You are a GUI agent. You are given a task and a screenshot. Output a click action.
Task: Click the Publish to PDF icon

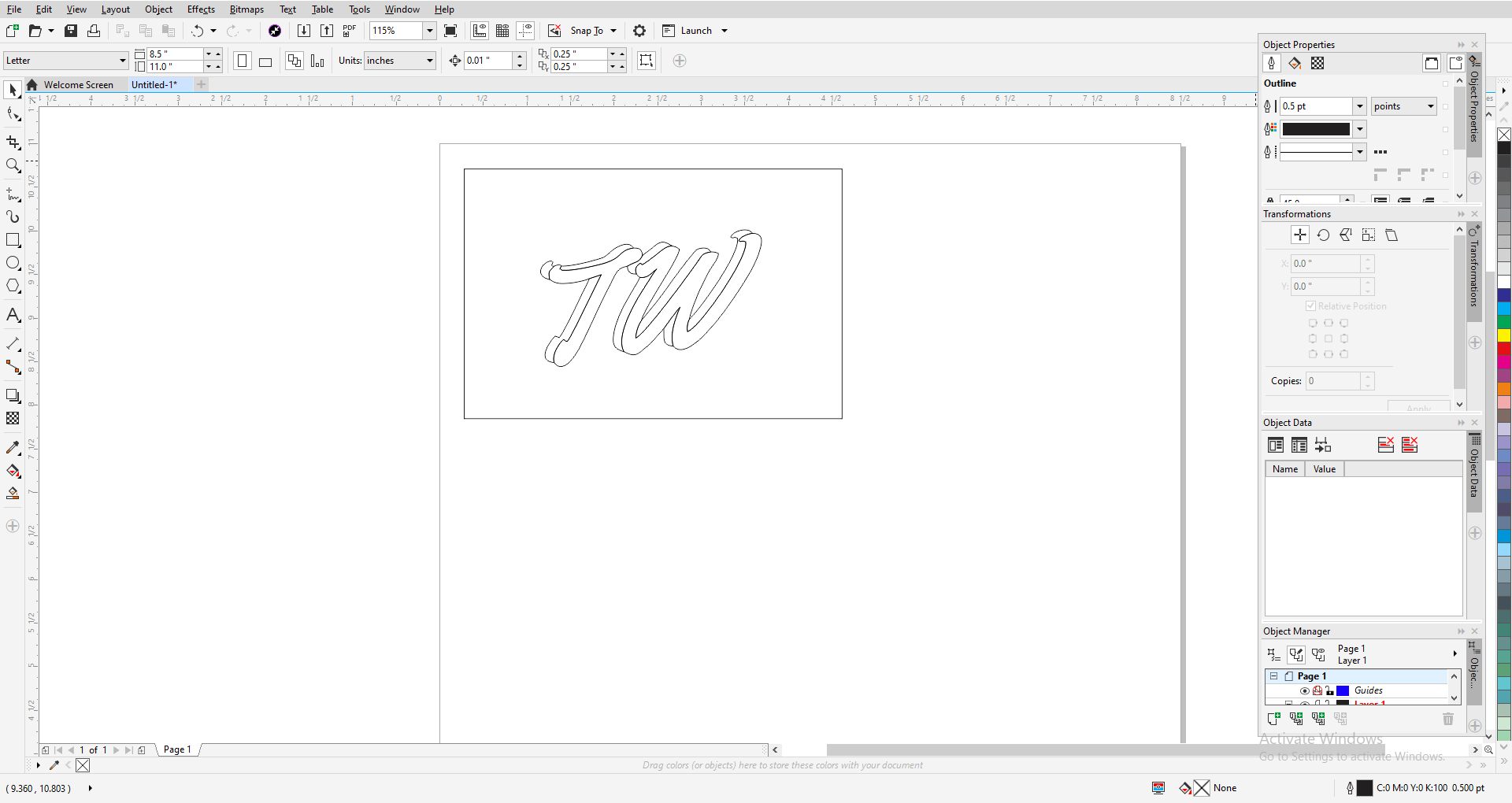(x=350, y=31)
